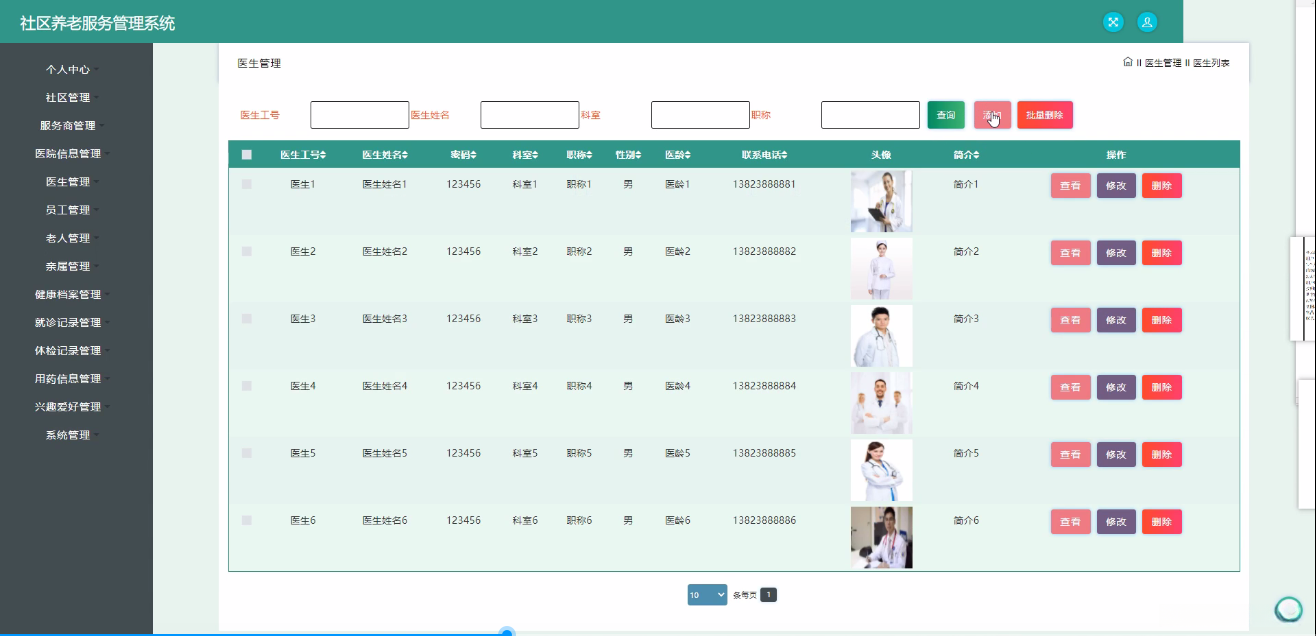
Task: Sort by 职称 column header
Action: (579, 155)
